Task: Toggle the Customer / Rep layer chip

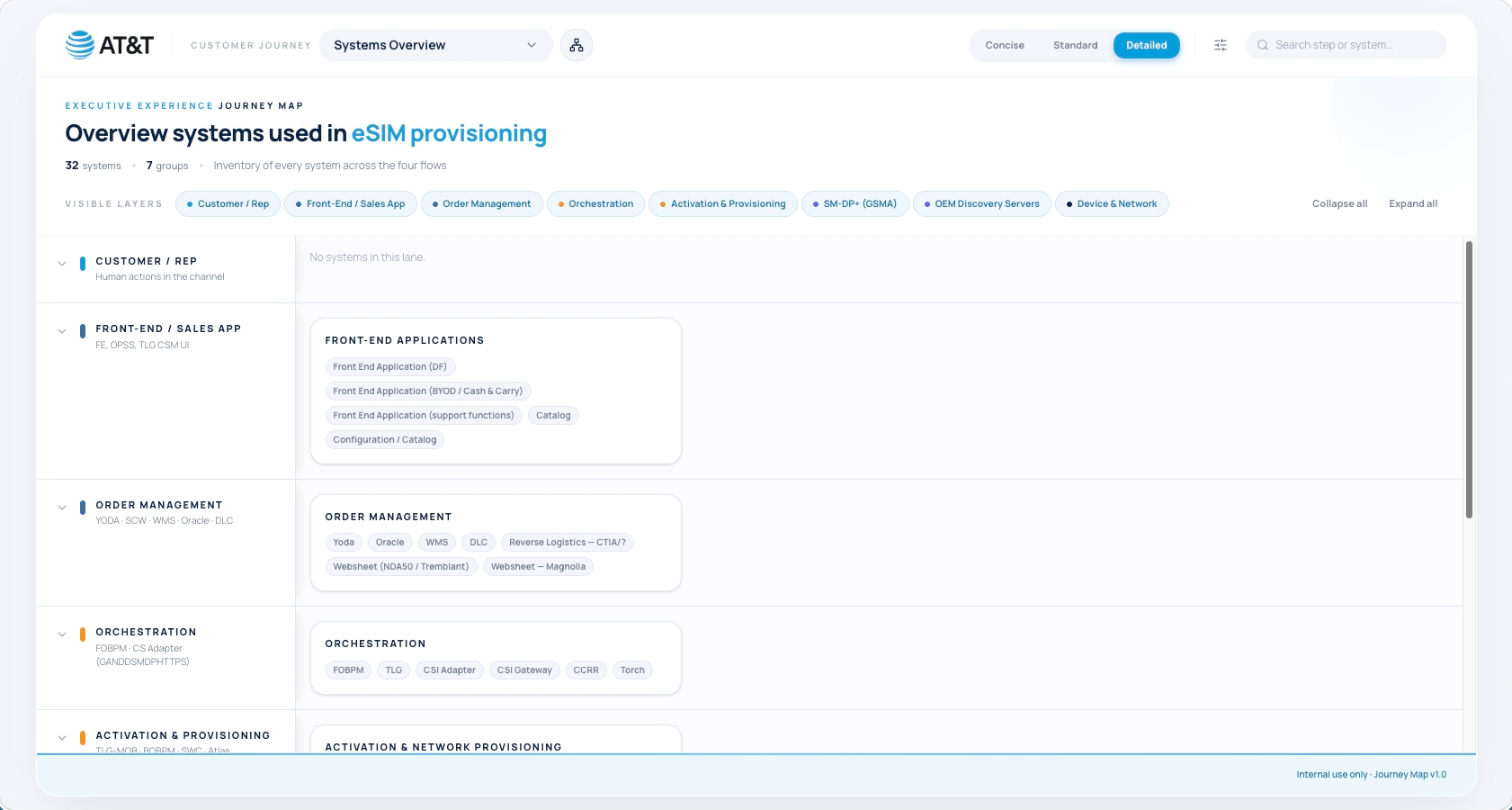Action: coord(228,204)
